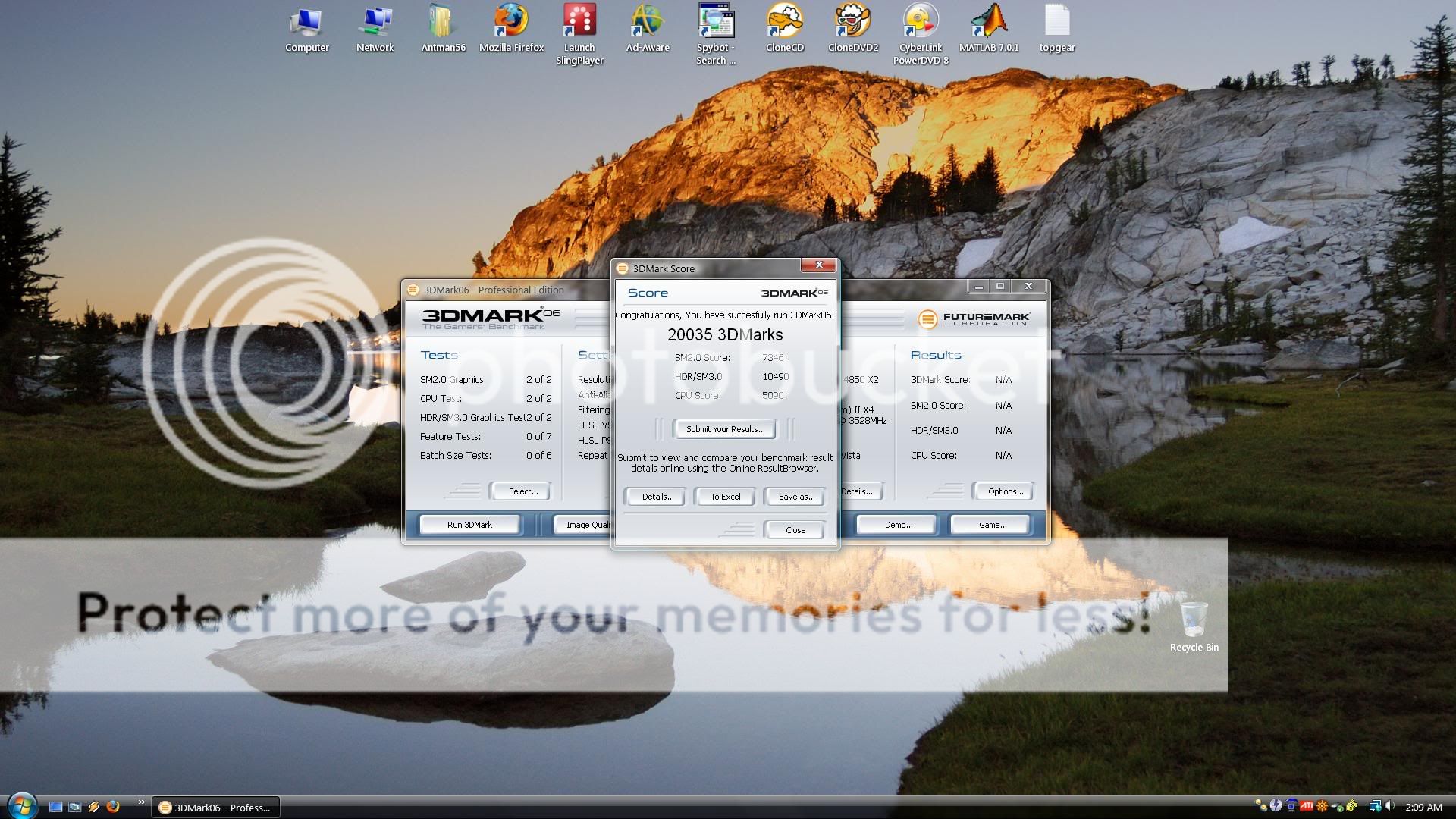1456x819 pixels.
Task: Click the monitor with hat tray icon
Action: (1291, 807)
